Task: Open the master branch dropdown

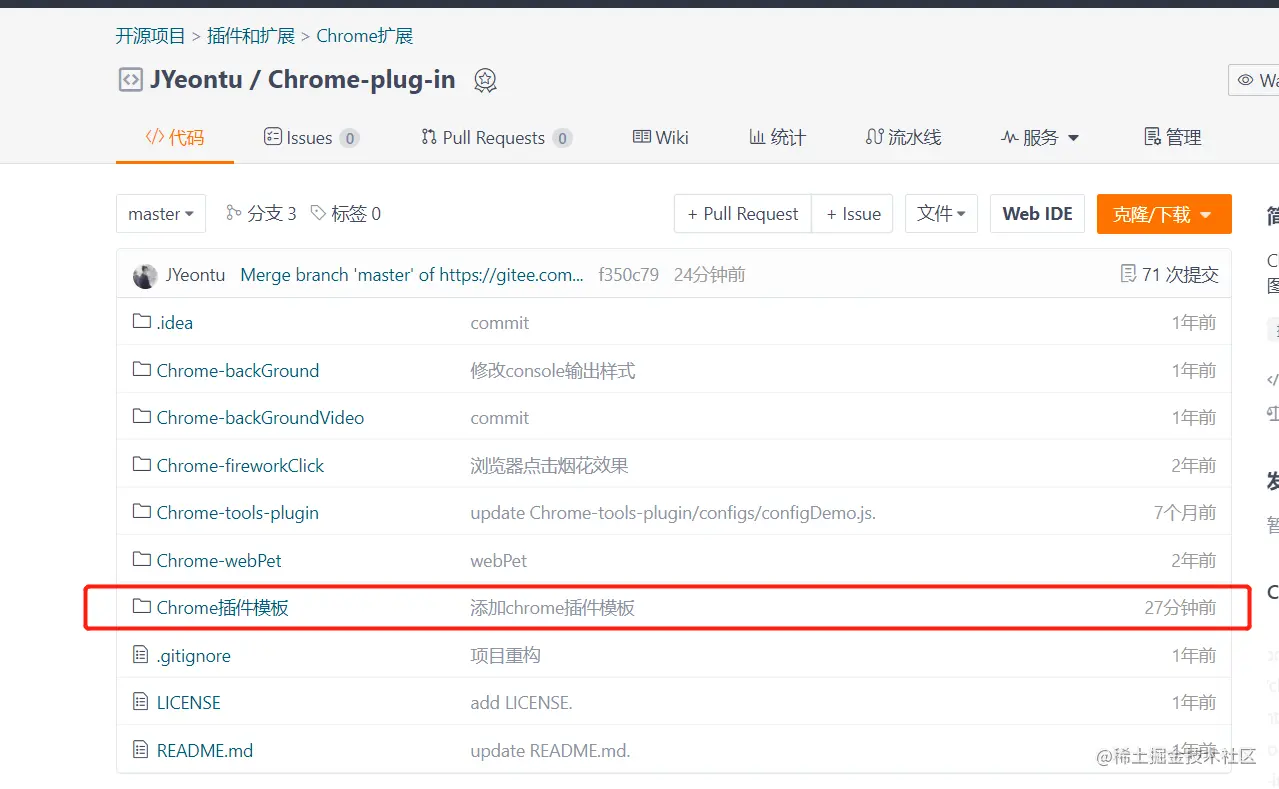Action: pos(161,214)
